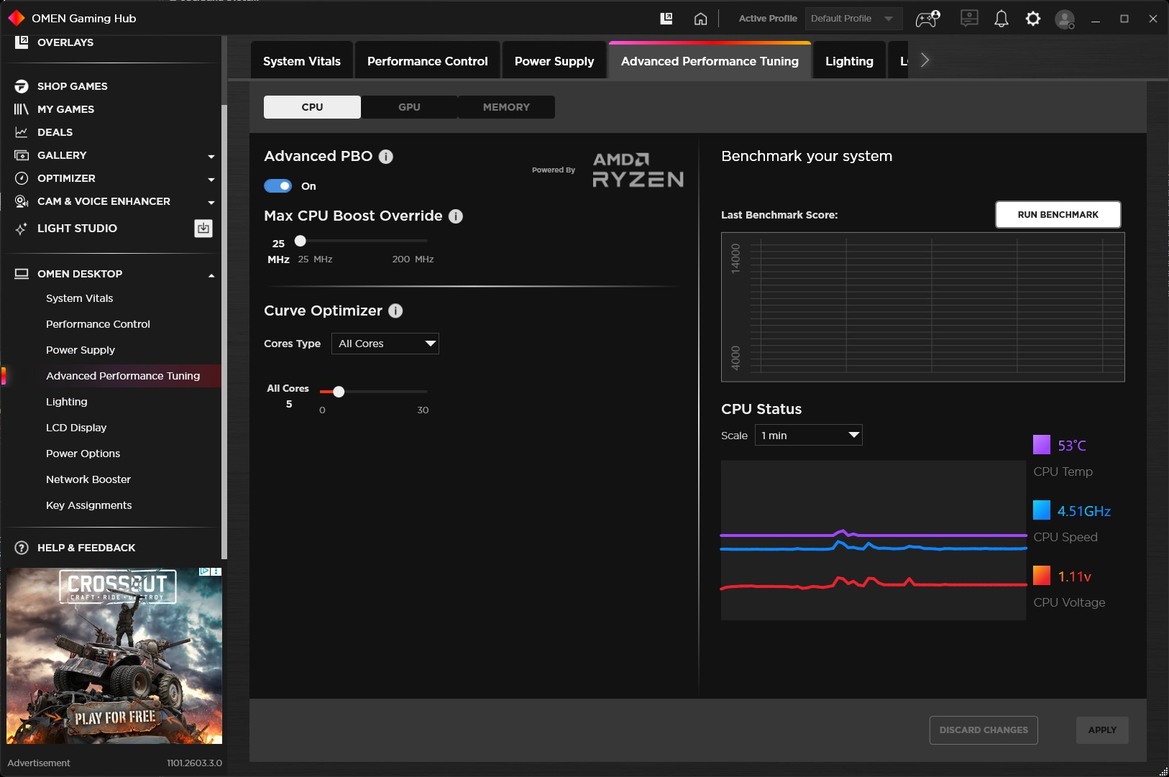Show info for Max CPU Boost Override
Screen dimensions: 1169x777
click(x=456, y=216)
